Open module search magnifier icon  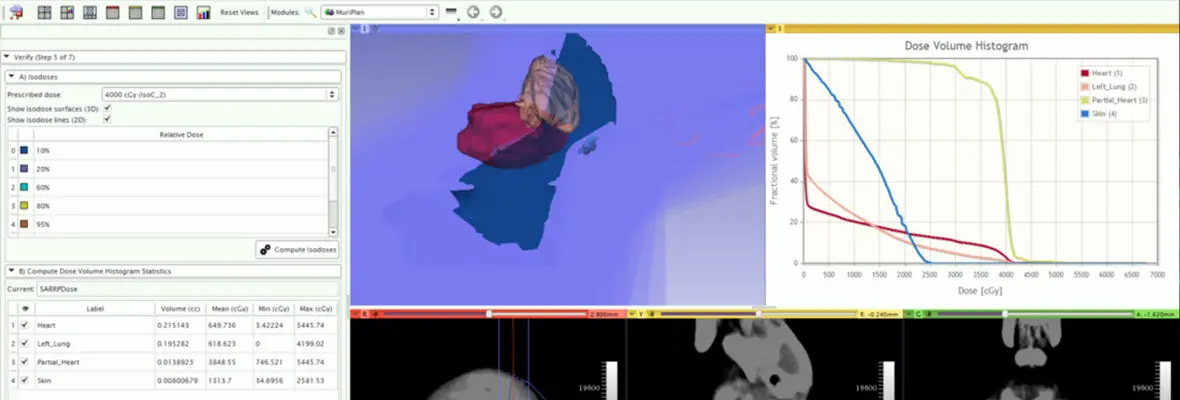coord(311,13)
